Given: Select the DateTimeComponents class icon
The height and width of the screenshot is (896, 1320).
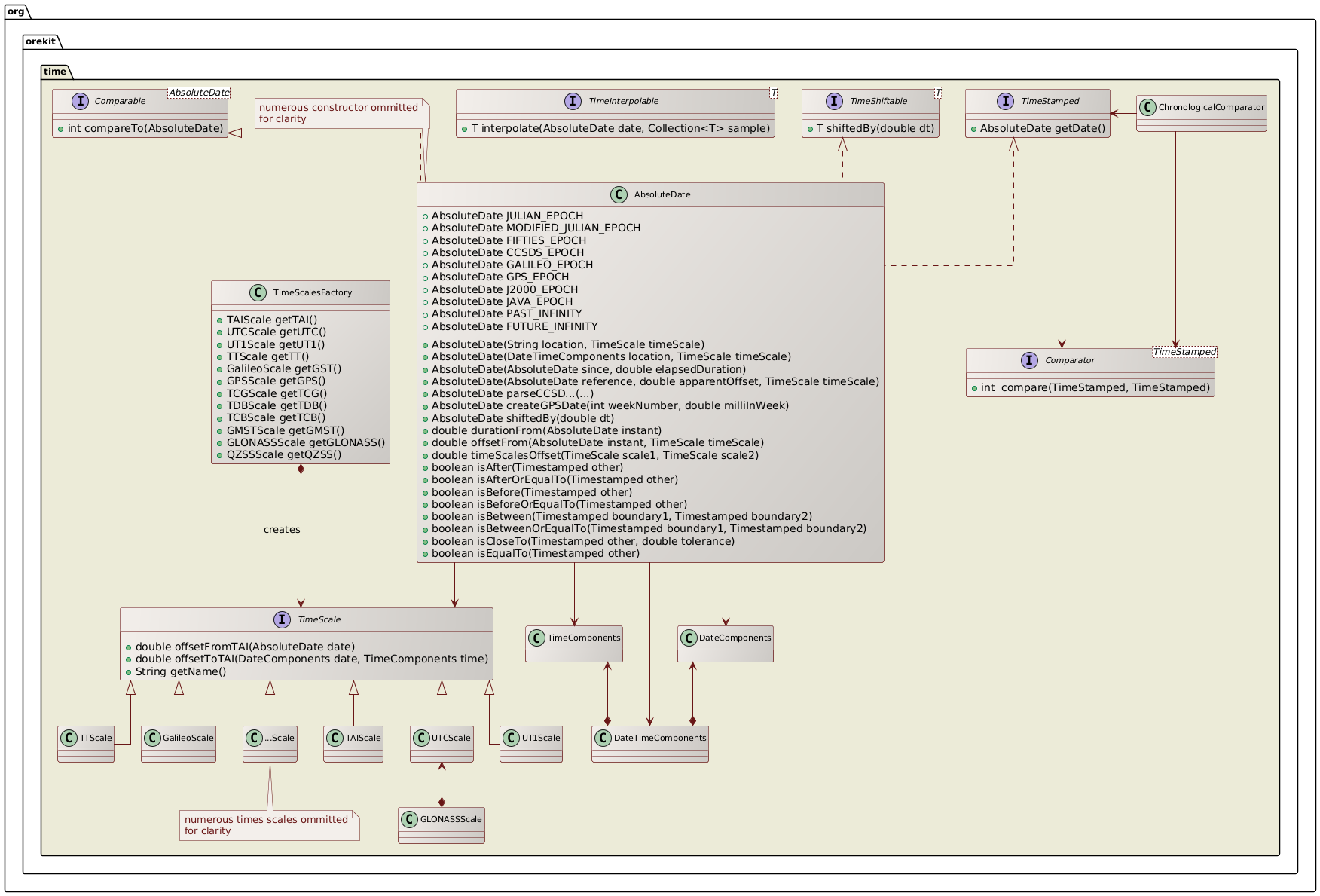Looking at the screenshot, I should (x=603, y=739).
